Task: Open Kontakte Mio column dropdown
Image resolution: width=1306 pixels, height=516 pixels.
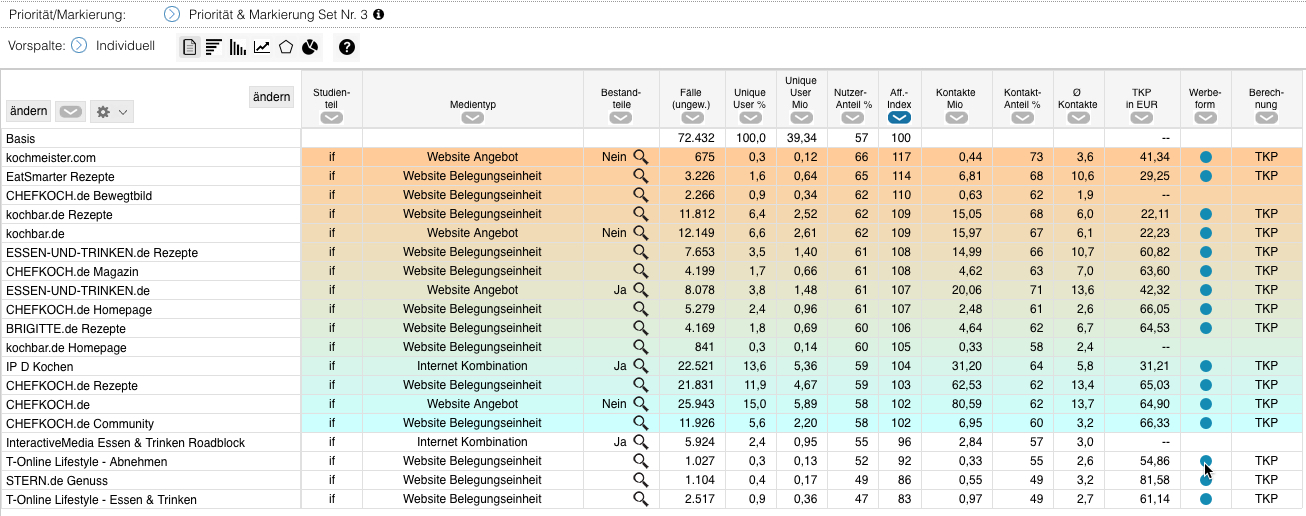Action: (956, 118)
